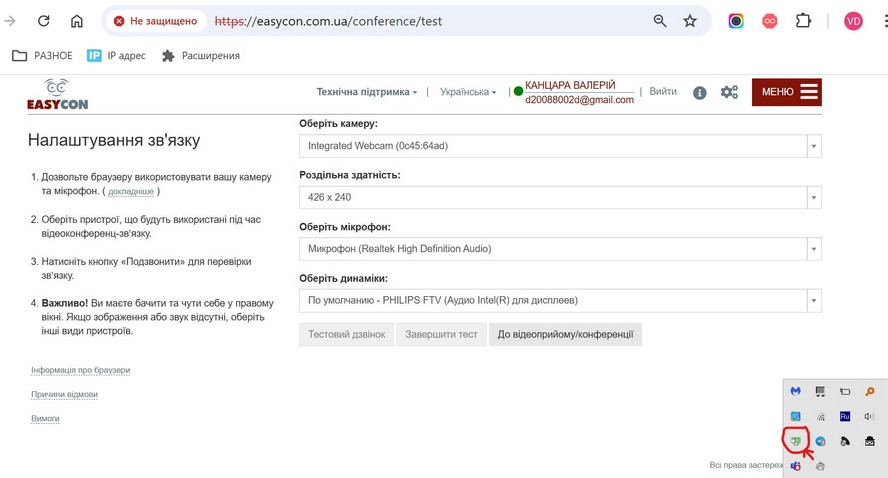Open the Українська language menu
This screenshot has width=888, height=478.
(x=466, y=92)
